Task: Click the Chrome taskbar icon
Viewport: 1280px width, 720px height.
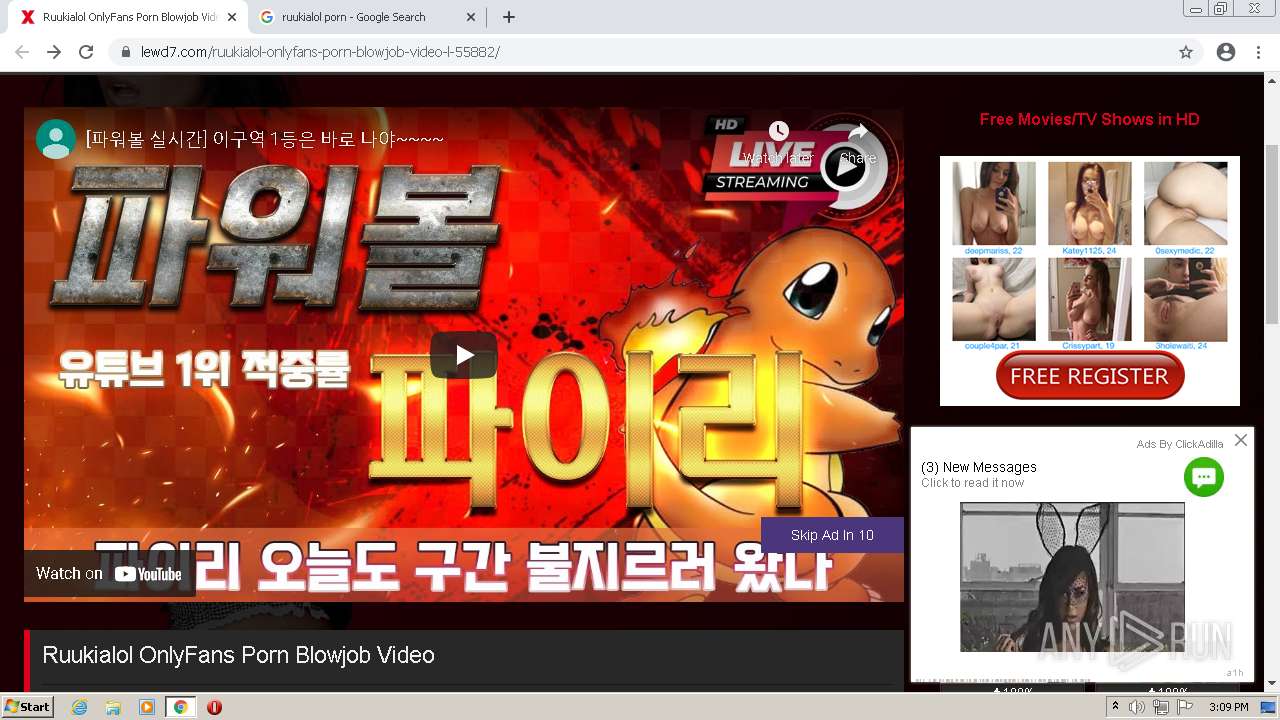Action: click(180, 707)
